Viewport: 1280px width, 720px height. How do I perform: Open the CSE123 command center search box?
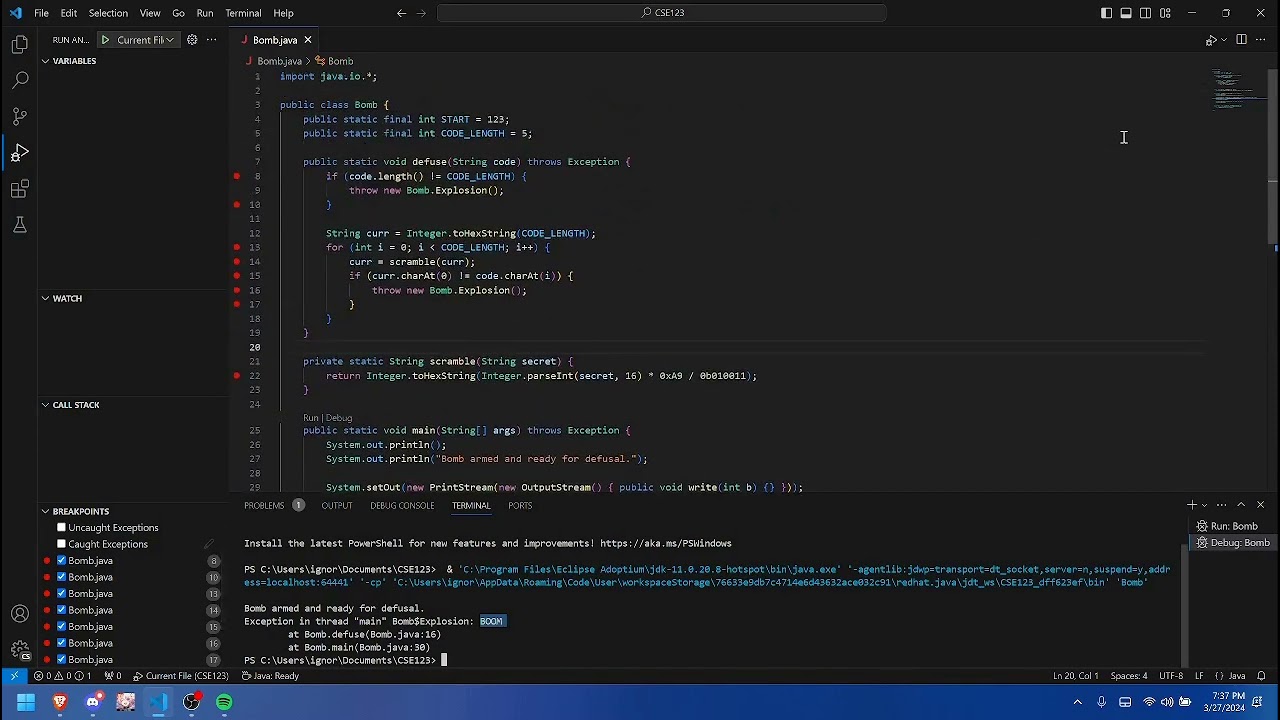662,13
